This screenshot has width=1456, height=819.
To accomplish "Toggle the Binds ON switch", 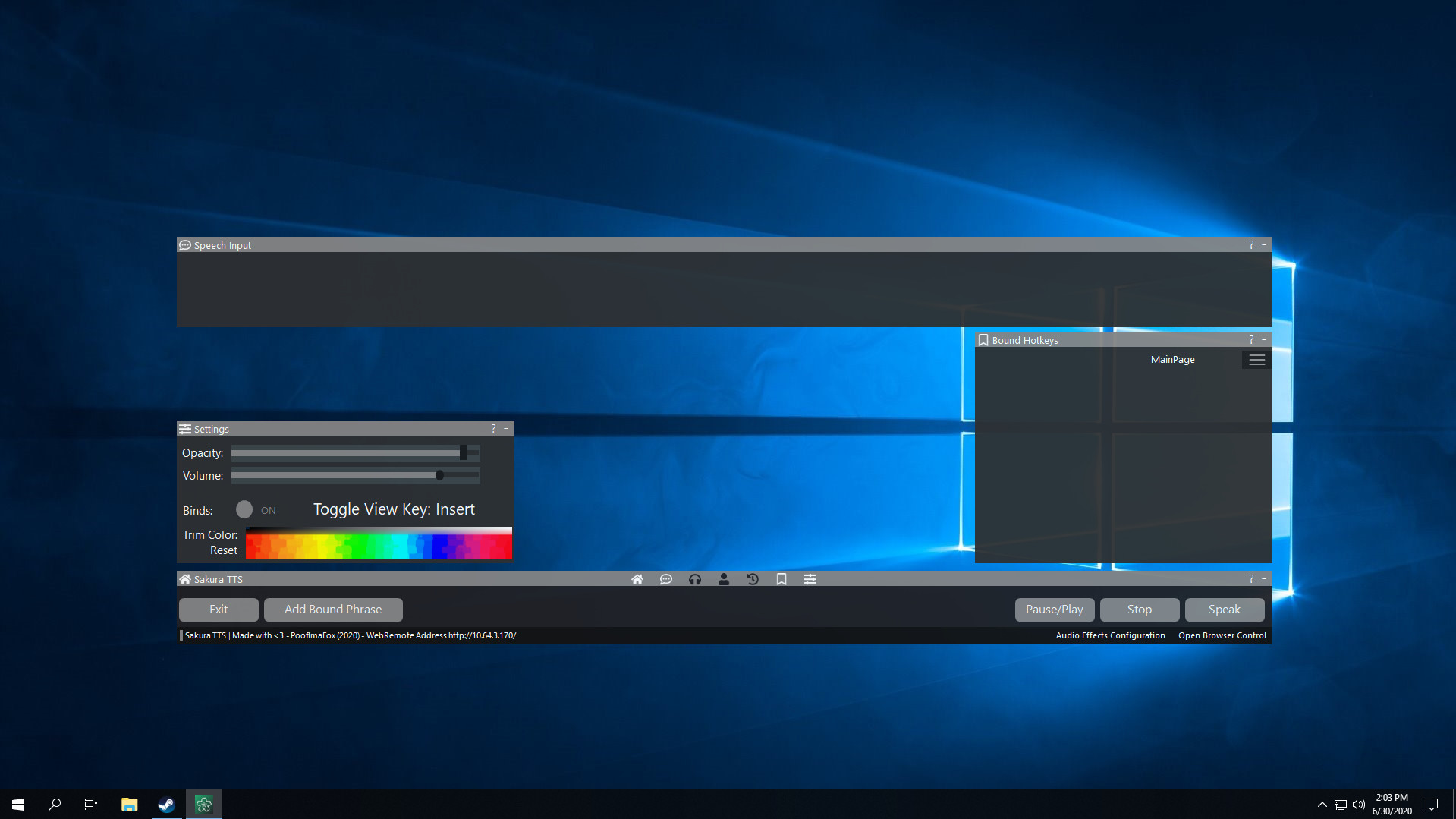I will [244, 509].
